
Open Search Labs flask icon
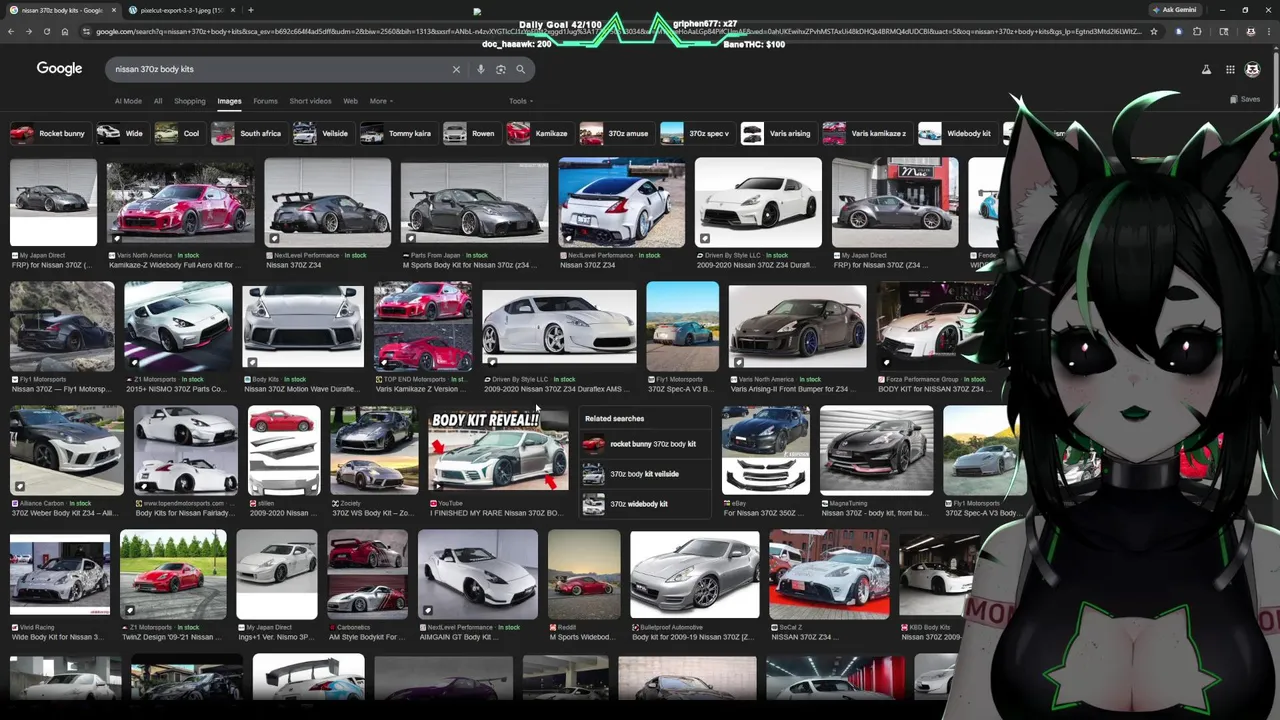[x=1206, y=69]
